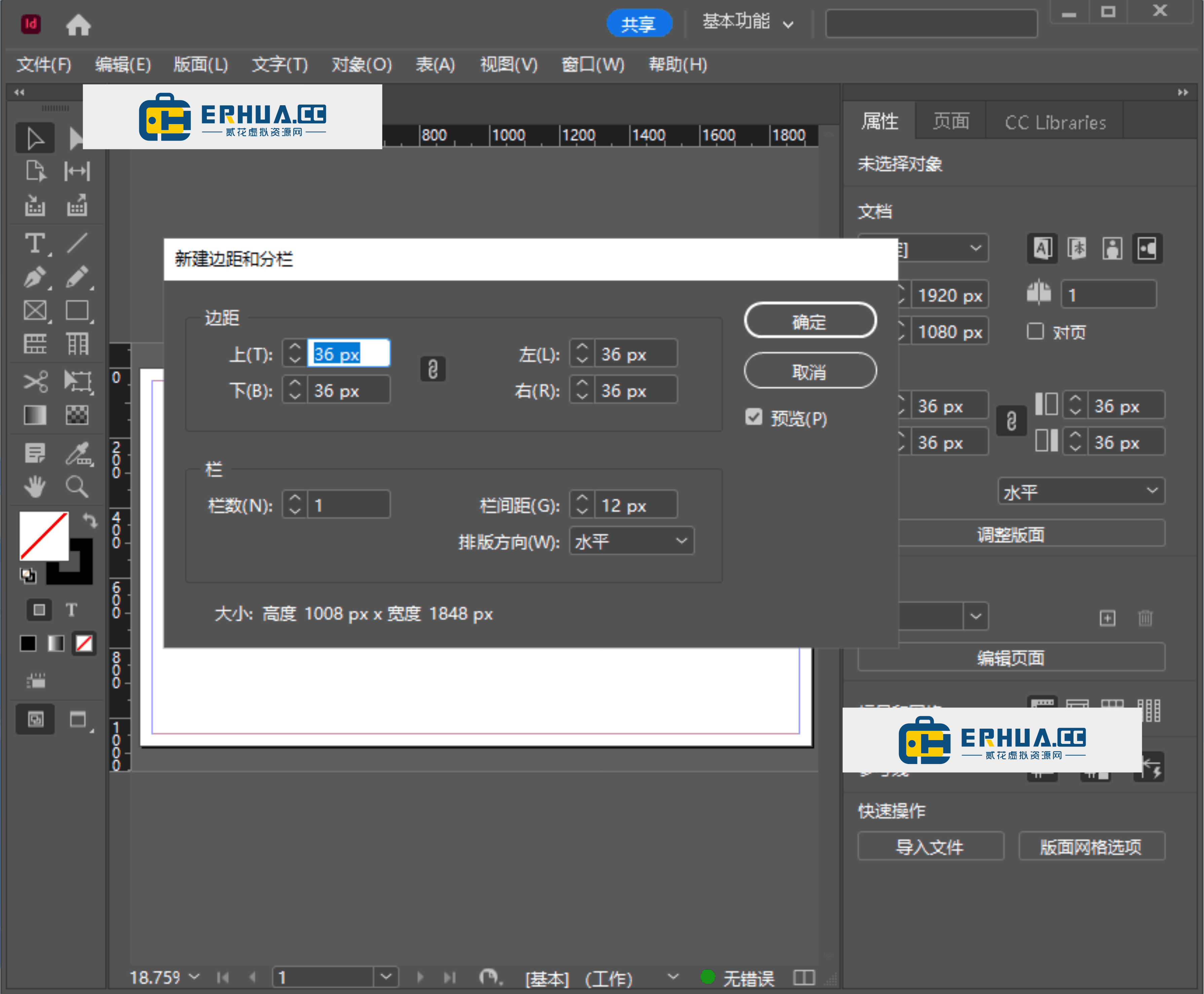Open 编辑(E) menu
The width and height of the screenshot is (1204, 994).
click(x=123, y=64)
